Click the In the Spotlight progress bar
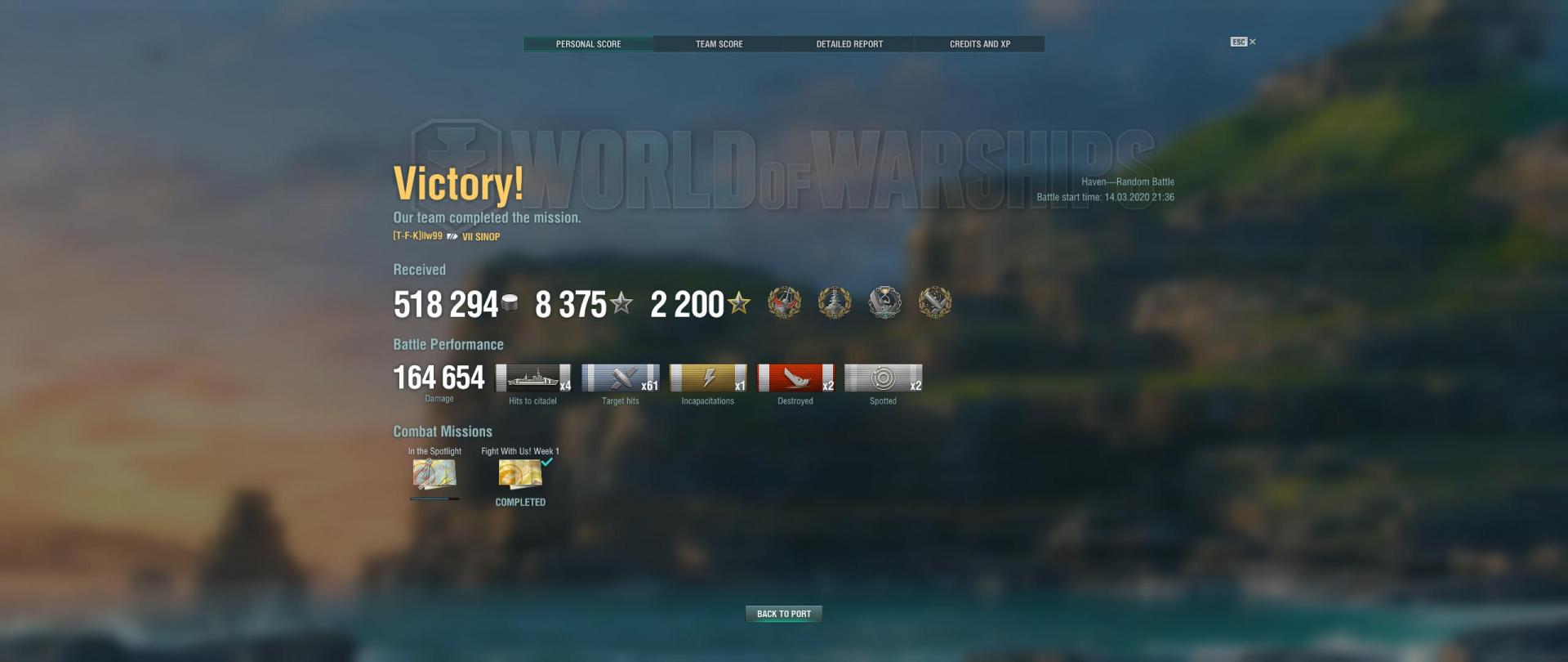 (x=434, y=499)
